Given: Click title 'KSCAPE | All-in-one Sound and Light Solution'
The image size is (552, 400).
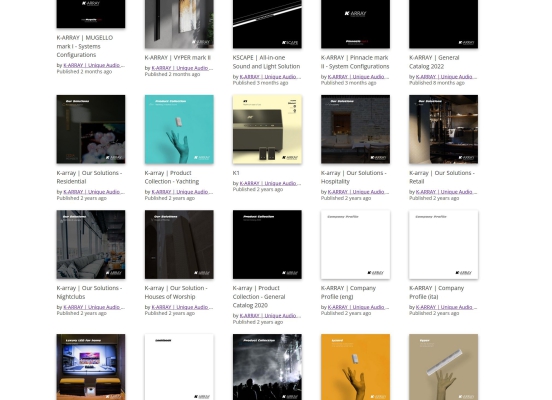Looking at the screenshot, I should (x=266, y=62).
